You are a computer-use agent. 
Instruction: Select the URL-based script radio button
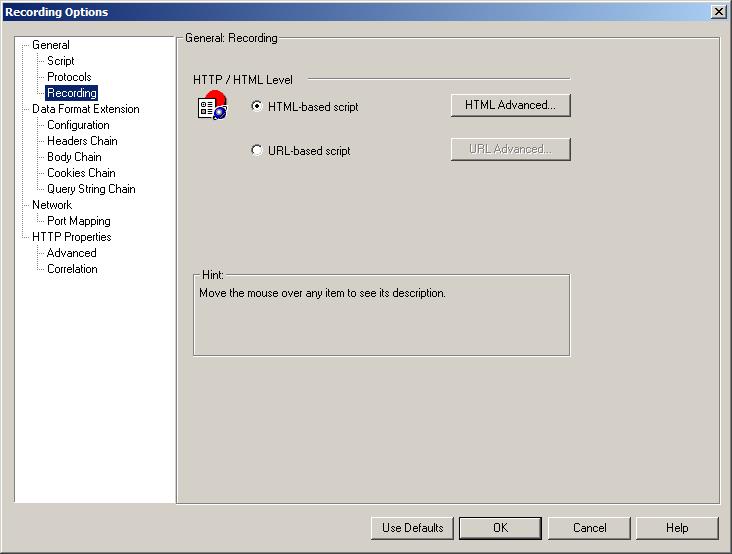[x=257, y=150]
